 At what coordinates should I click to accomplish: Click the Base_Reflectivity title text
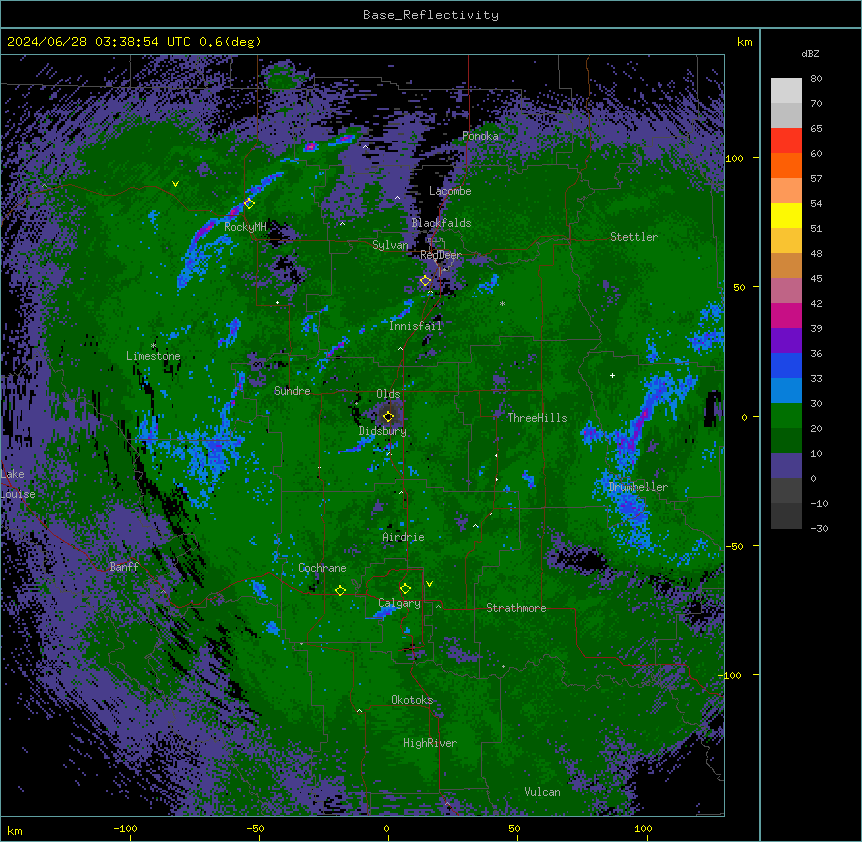[431, 15]
